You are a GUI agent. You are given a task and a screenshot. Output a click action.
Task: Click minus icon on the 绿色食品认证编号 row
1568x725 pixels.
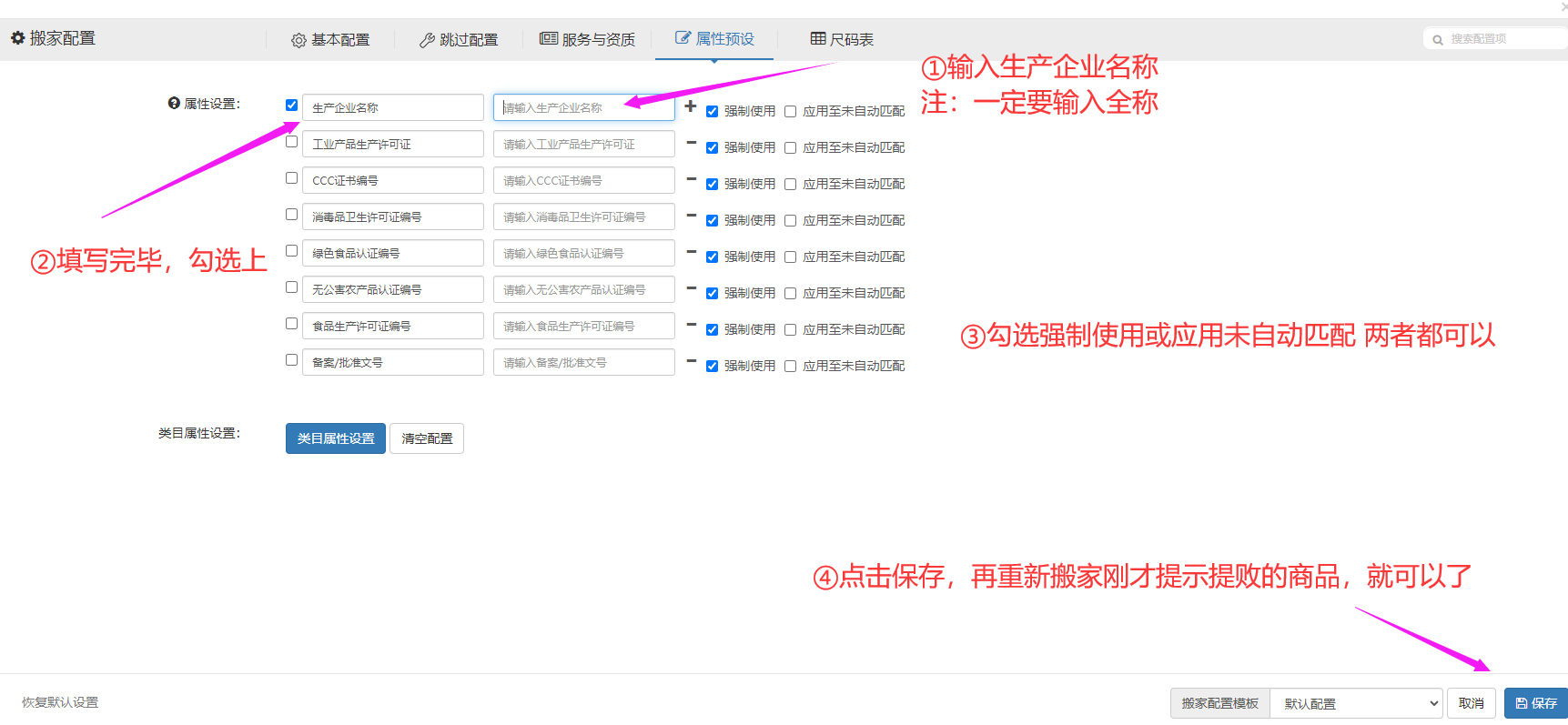(x=691, y=252)
